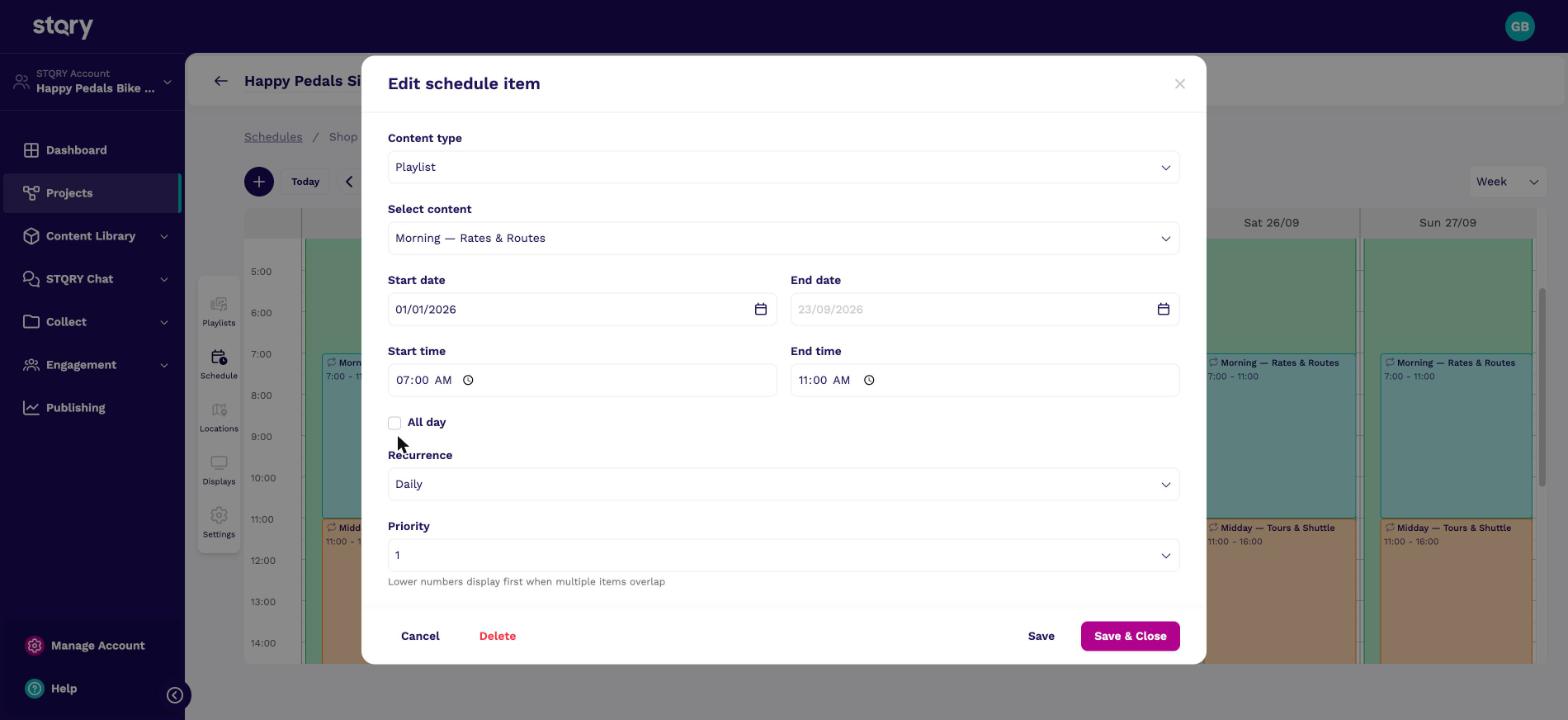Click the Publishing chart icon

[x=31, y=408]
